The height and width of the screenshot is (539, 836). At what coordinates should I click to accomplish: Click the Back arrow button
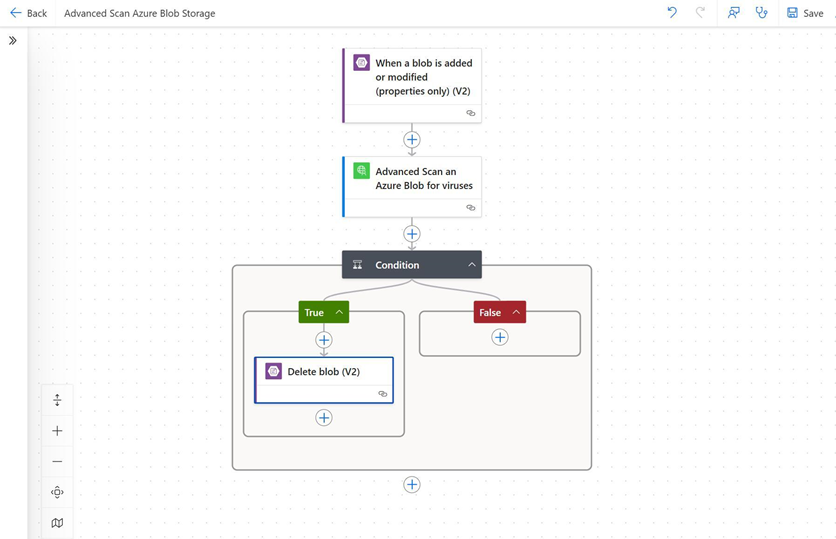coord(28,13)
